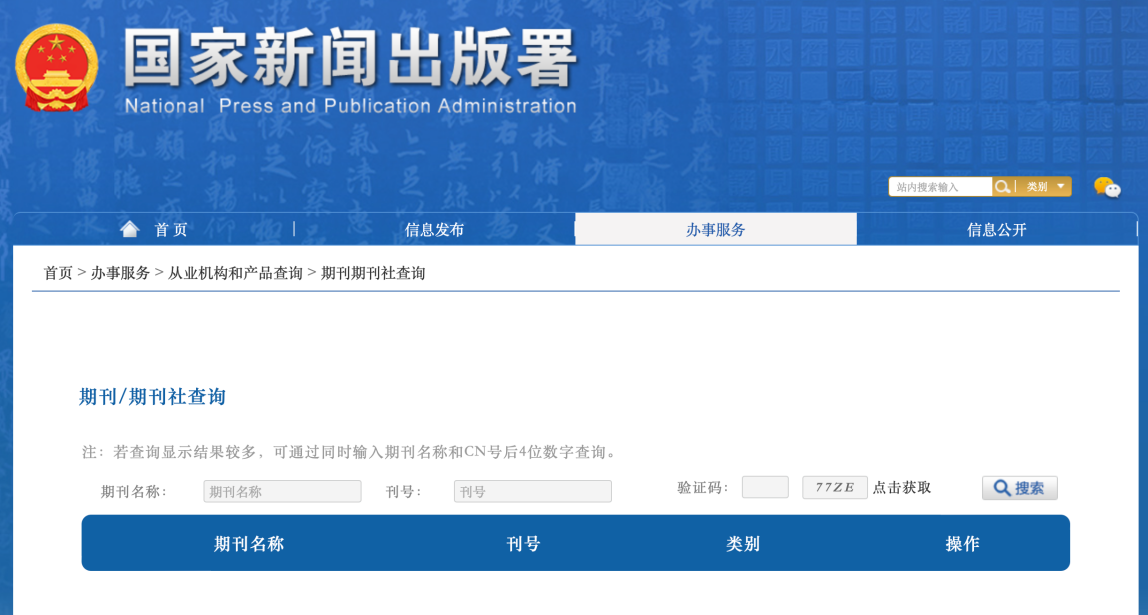
Task: Select the home icon beside 首页
Action: 129,228
